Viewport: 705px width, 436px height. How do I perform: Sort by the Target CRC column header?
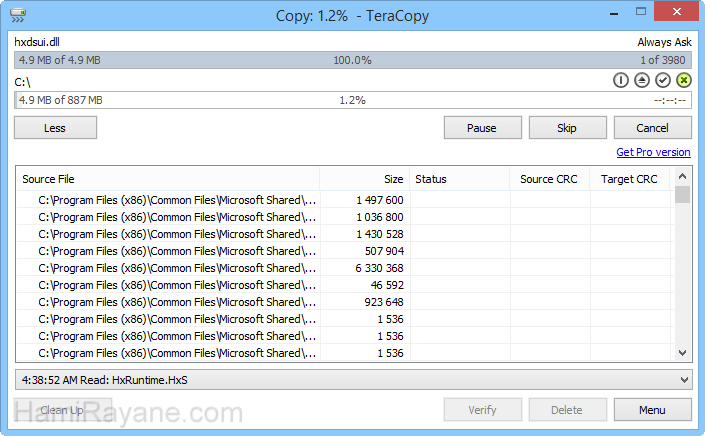coord(629,179)
